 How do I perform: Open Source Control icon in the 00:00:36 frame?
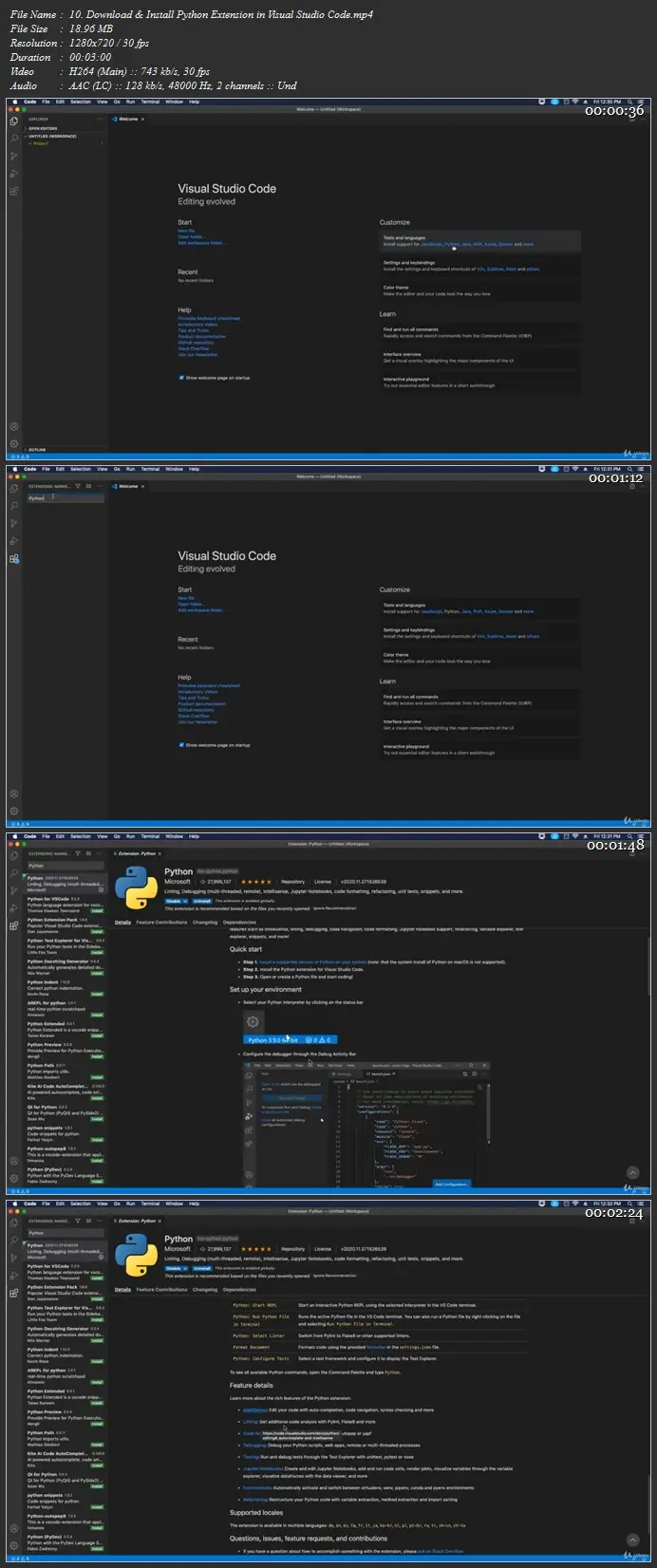point(13,156)
